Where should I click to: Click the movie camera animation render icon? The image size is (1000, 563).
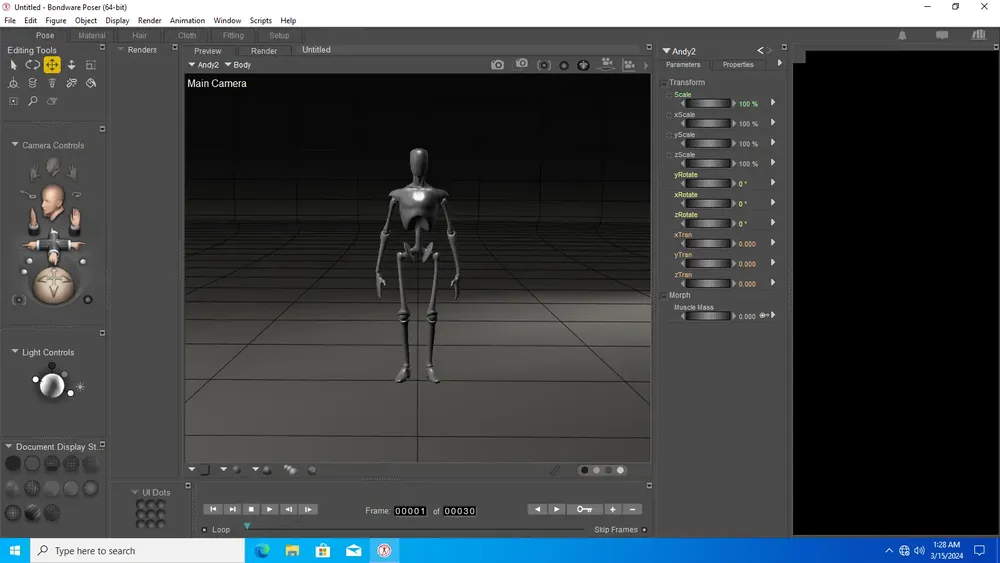coord(607,64)
